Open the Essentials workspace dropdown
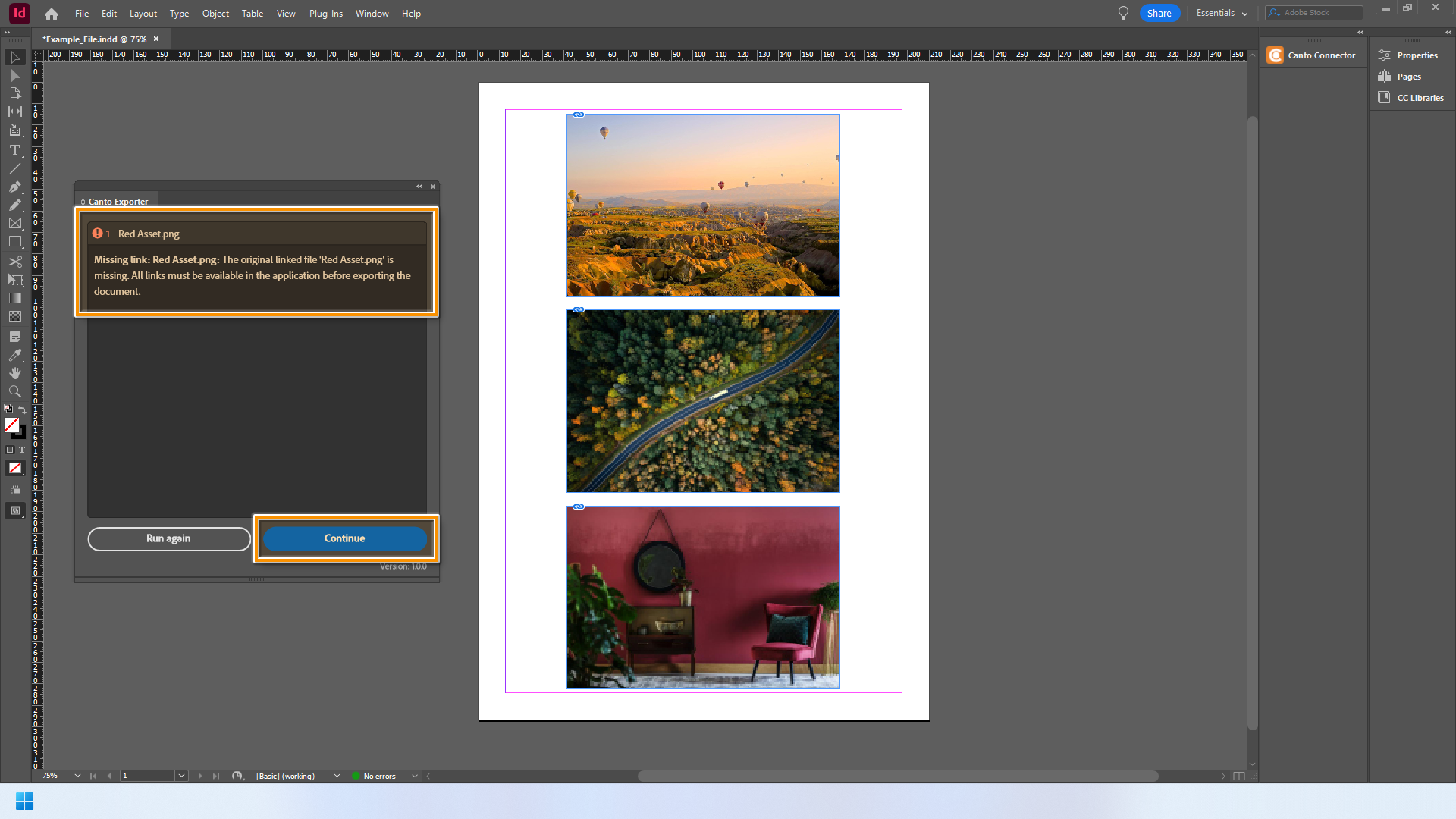The height and width of the screenshot is (819, 1456). click(1222, 13)
